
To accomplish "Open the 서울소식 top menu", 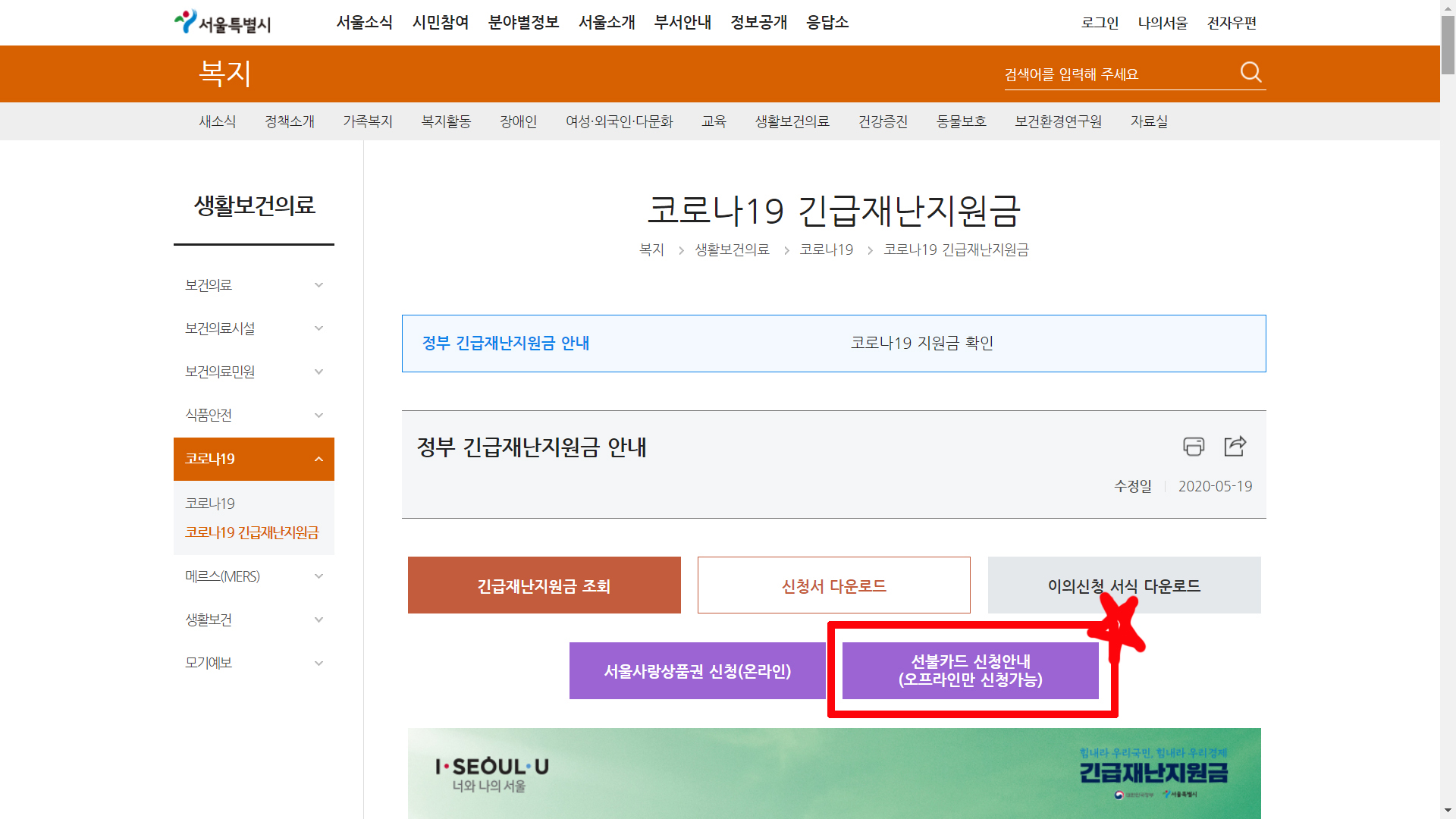I will tap(364, 23).
